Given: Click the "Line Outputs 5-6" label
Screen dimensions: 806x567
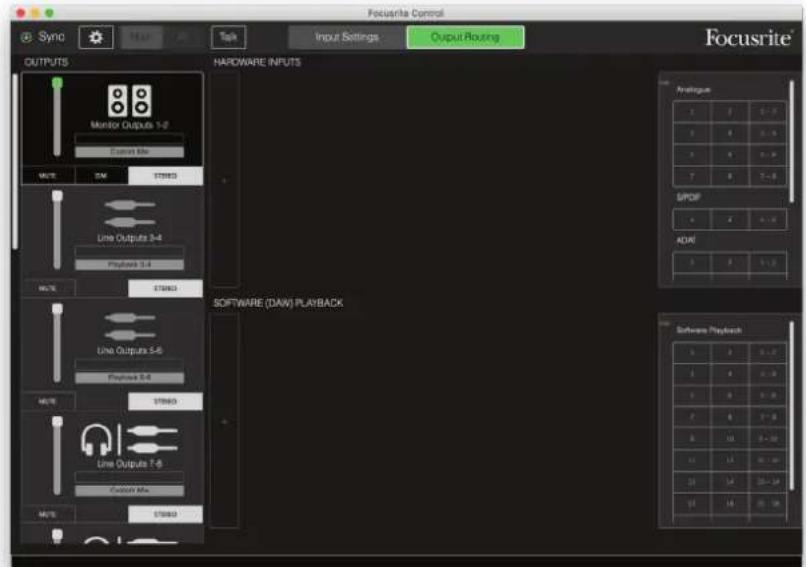Looking at the screenshot, I should coord(130,351).
